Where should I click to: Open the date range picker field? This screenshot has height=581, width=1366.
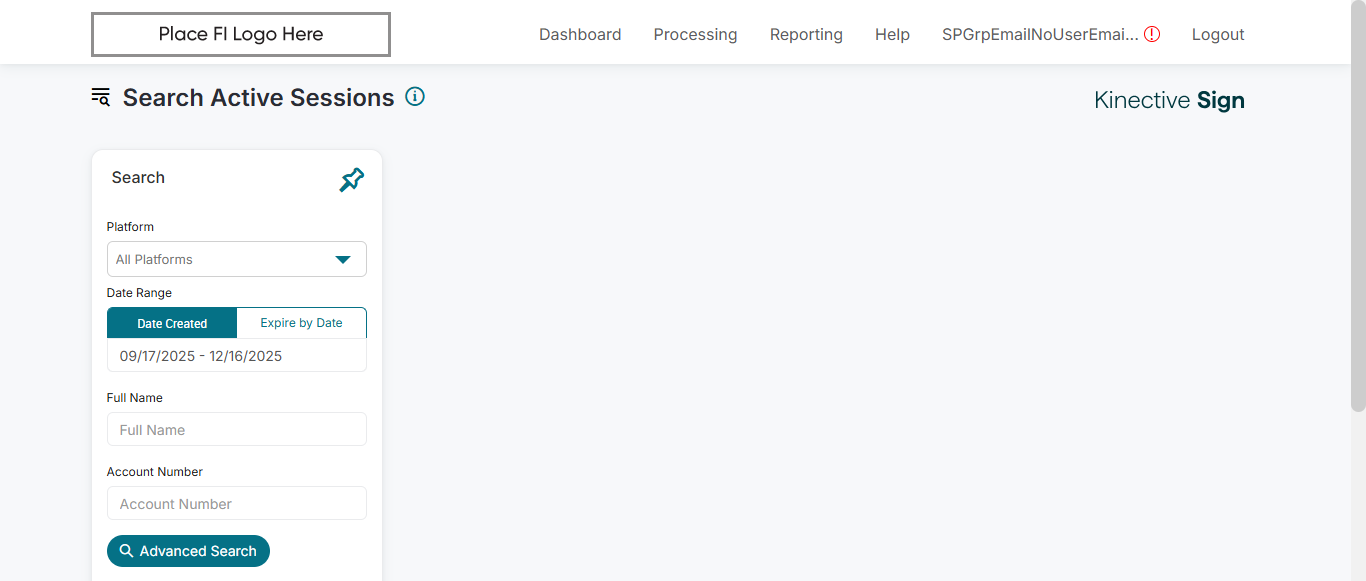(236, 356)
